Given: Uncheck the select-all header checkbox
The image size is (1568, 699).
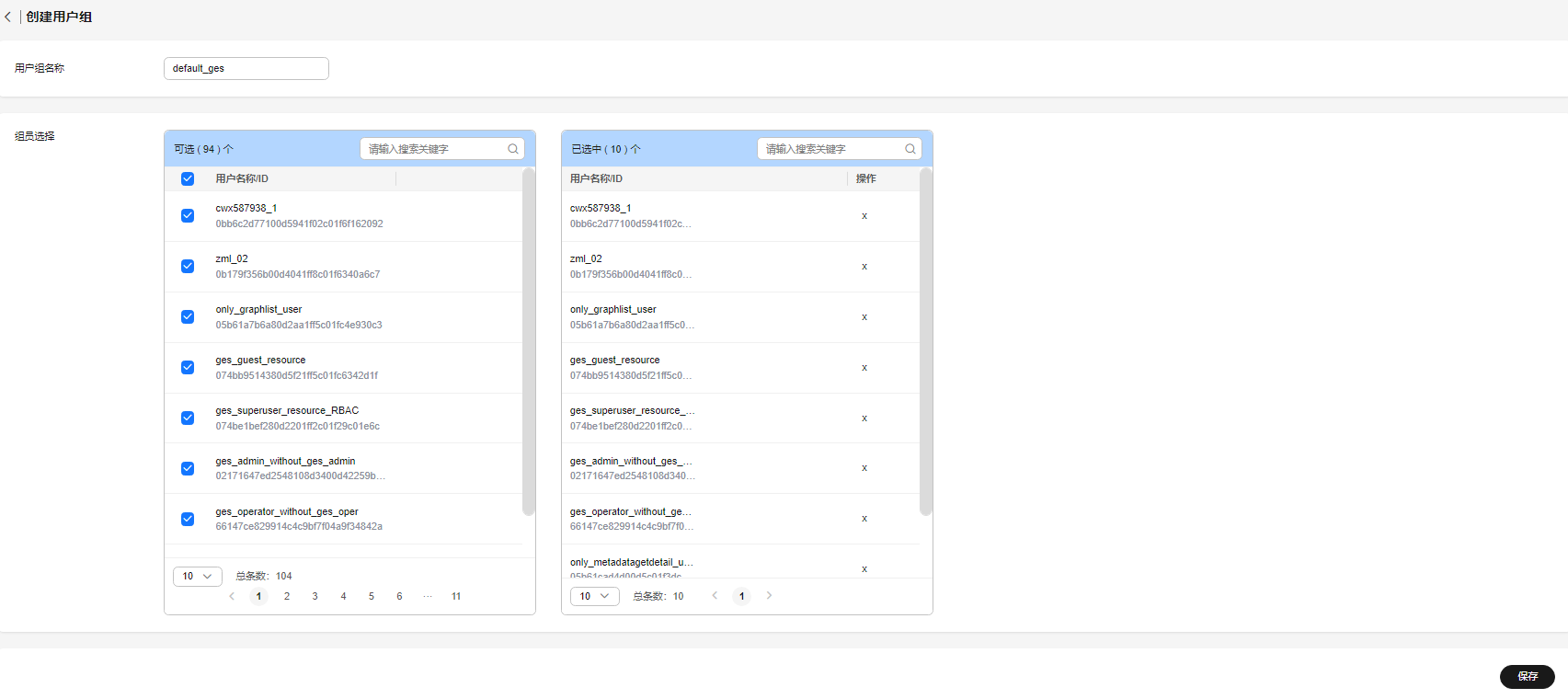Looking at the screenshot, I should click(188, 178).
